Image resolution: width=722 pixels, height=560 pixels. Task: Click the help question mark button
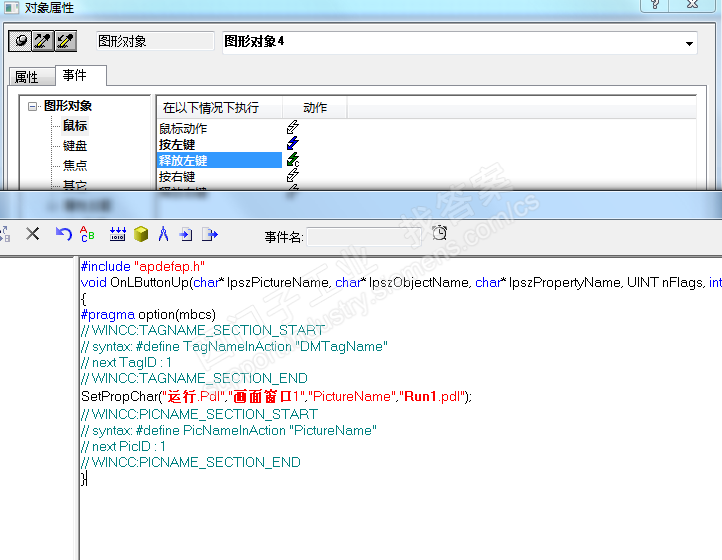655,5
